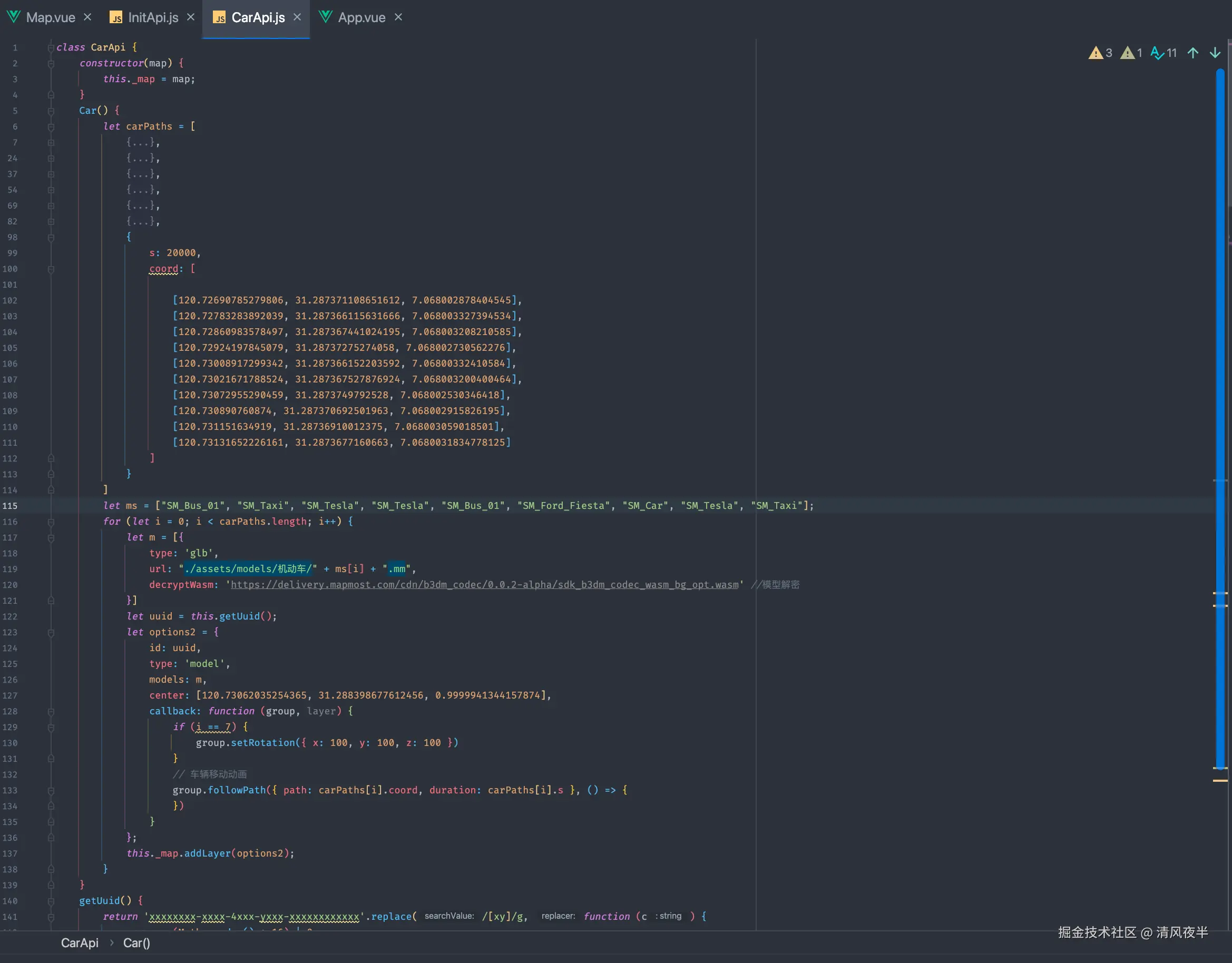Image resolution: width=1232 pixels, height=963 pixels.
Task: Collapse the for loop fold at line 116
Action: [x=51, y=522]
